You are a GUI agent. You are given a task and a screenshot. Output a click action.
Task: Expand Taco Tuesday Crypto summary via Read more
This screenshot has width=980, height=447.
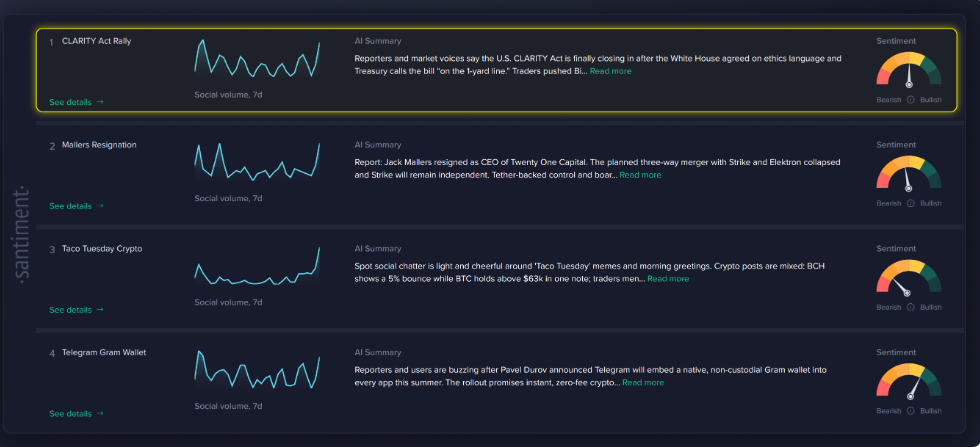[668, 279]
